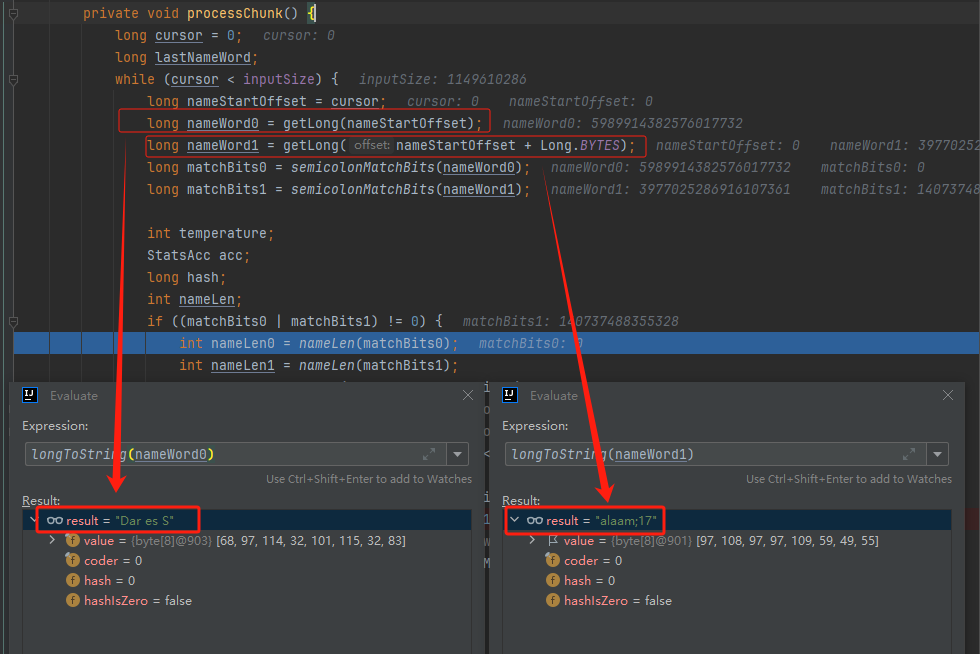Click 'int nameLen1 = nameLen(matchBits1);' line
The image size is (980, 654).
(319, 365)
